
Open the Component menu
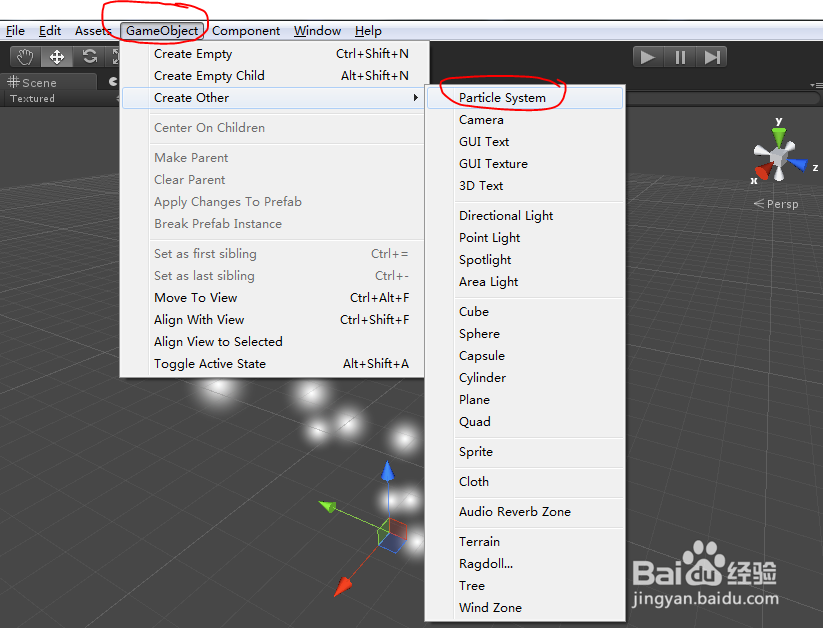246,30
